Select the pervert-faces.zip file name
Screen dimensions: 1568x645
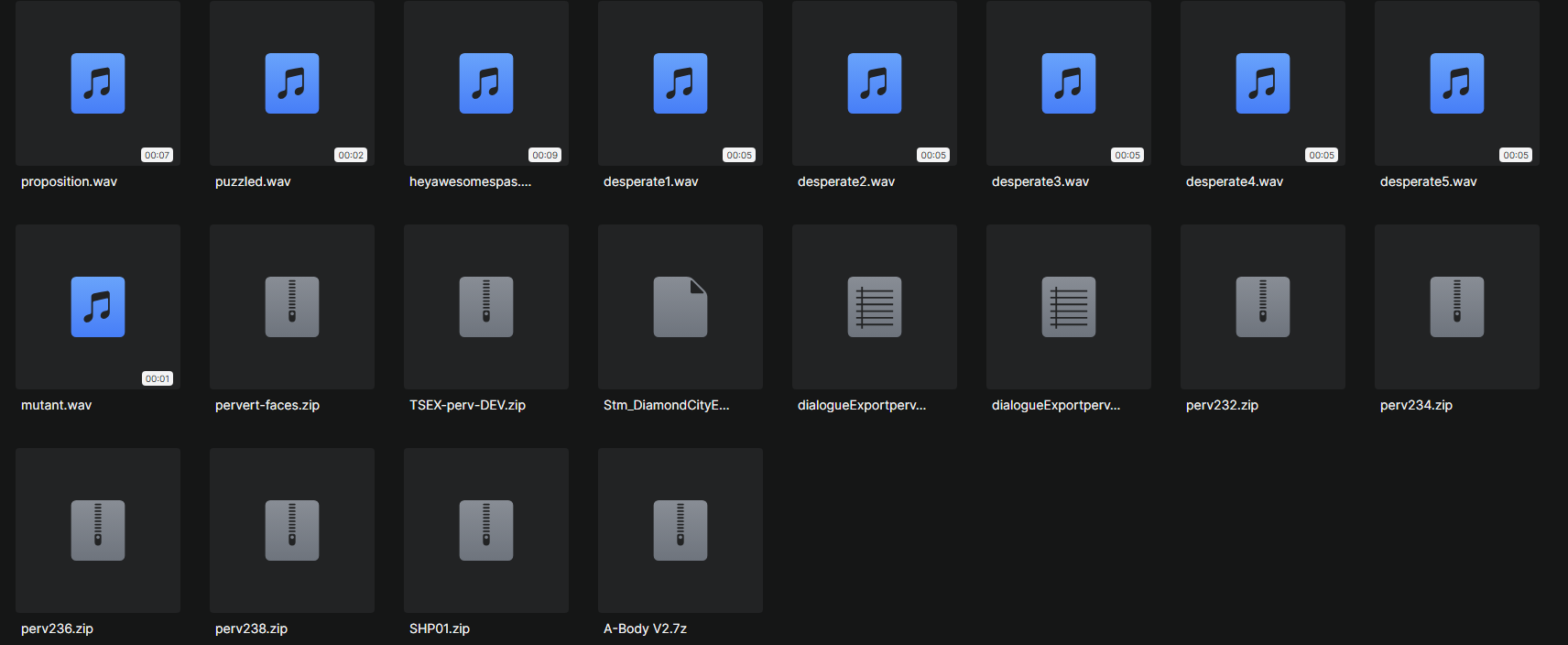[267, 405]
